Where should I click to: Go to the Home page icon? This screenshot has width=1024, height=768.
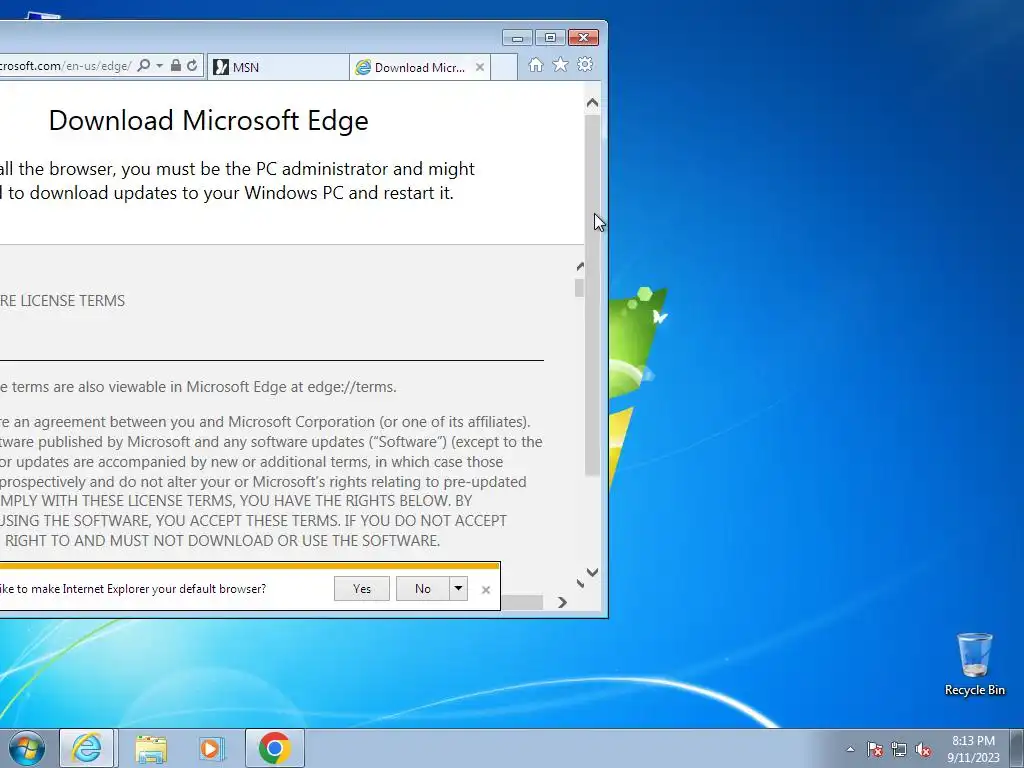[536, 65]
